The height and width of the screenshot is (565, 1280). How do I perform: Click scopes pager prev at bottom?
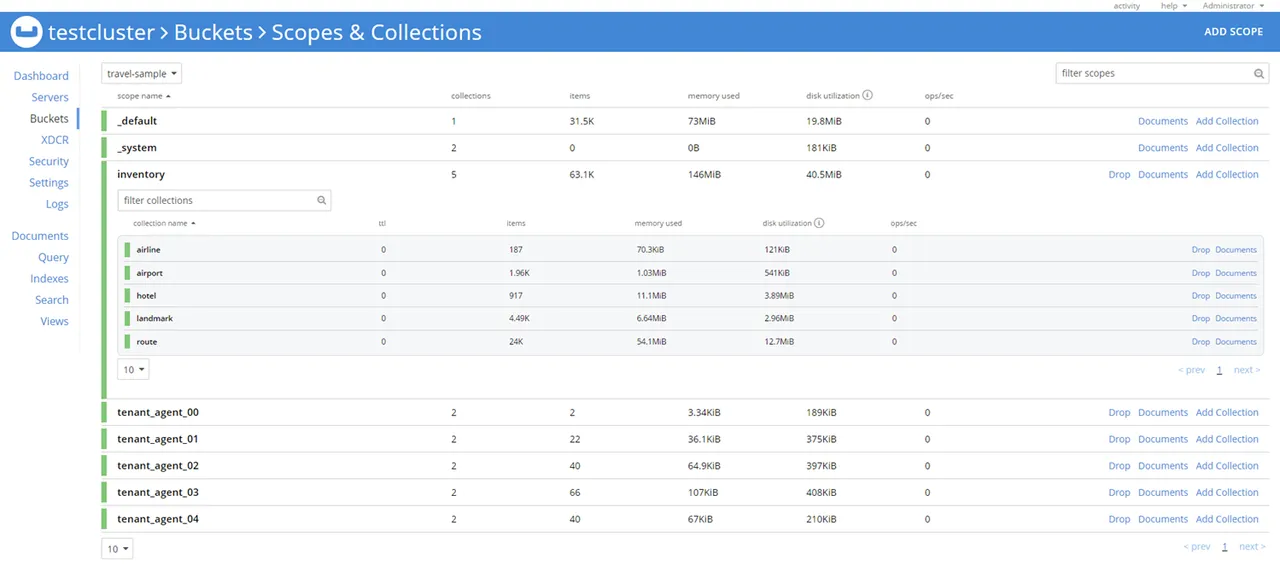click(x=1197, y=547)
